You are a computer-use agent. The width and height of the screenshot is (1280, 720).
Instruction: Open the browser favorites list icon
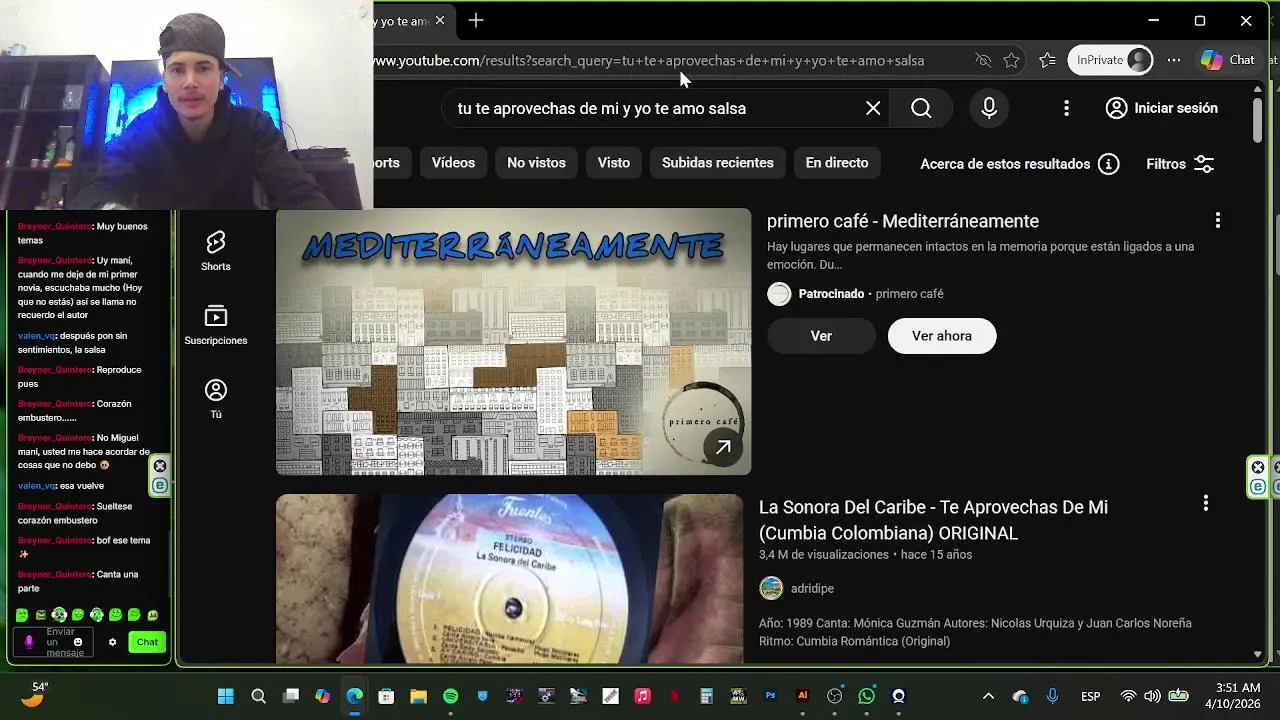pos(1047,60)
